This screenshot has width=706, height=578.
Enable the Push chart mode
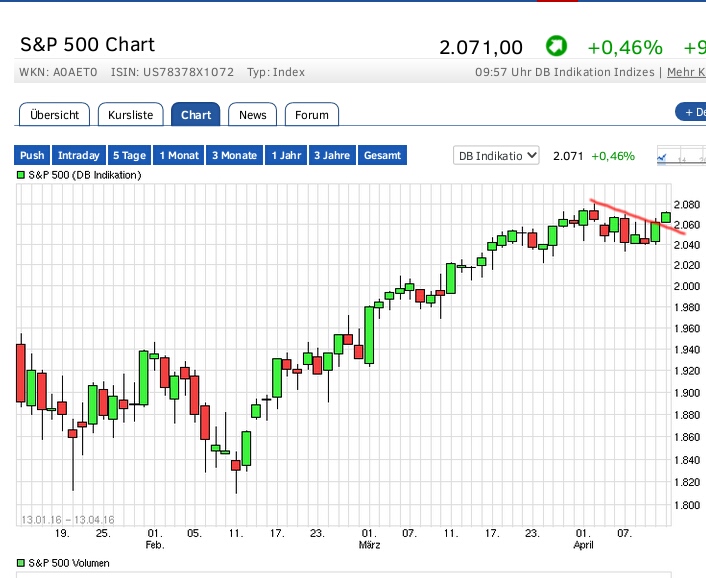coord(32,155)
